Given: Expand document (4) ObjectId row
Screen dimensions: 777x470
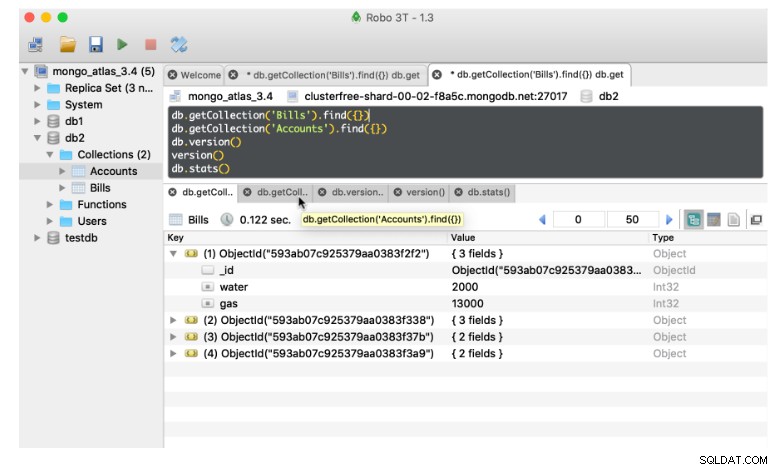Looking at the screenshot, I should tap(173, 353).
